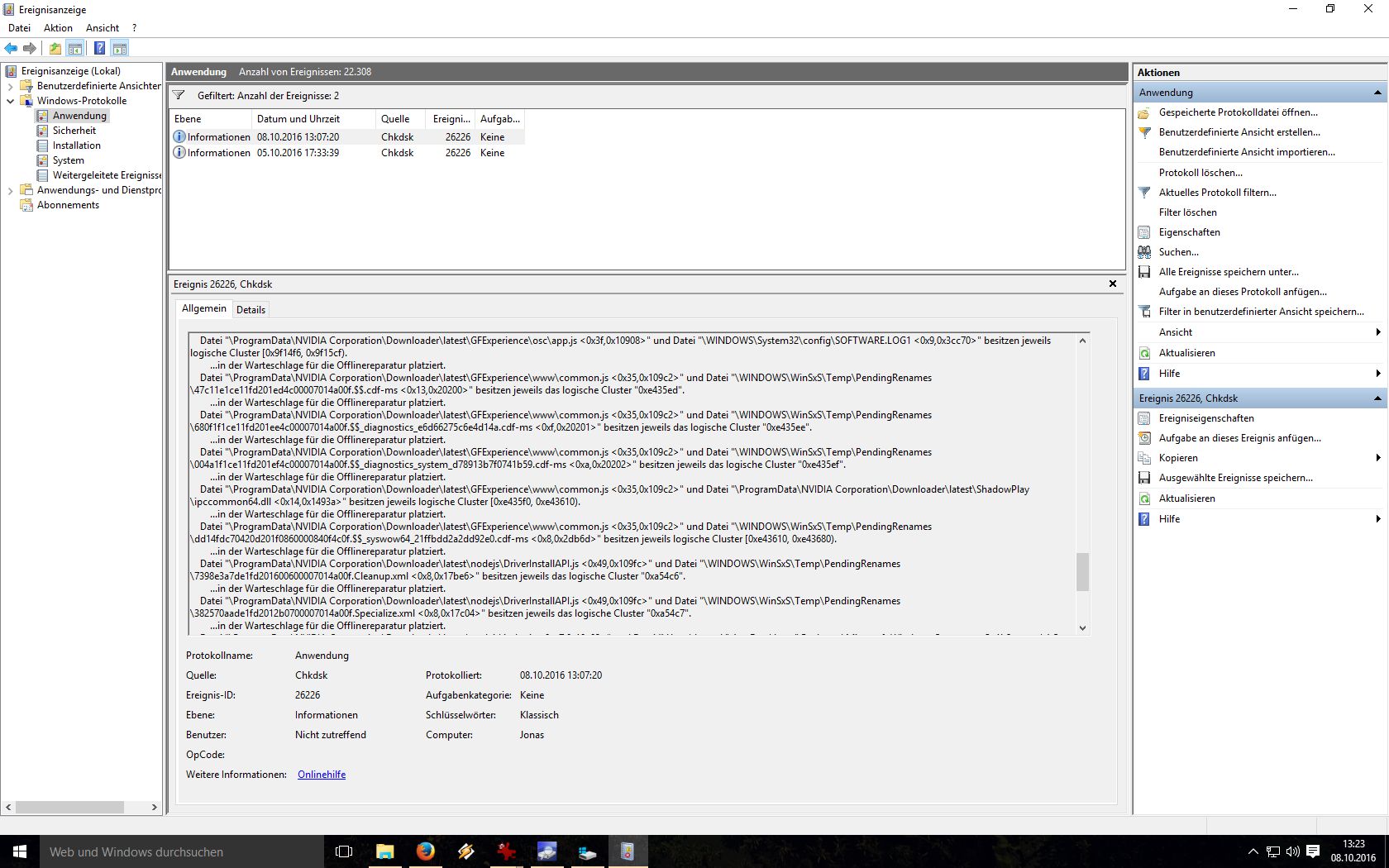Click the Alle Ereignisse speichern disk icon
The image size is (1389, 868).
click(1144, 272)
